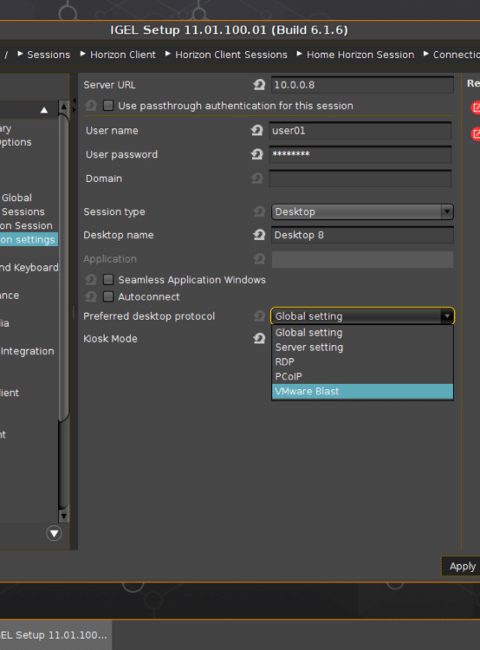Click revert icon beside Preferred desktop protocol
The height and width of the screenshot is (650, 480).
coord(259,316)
